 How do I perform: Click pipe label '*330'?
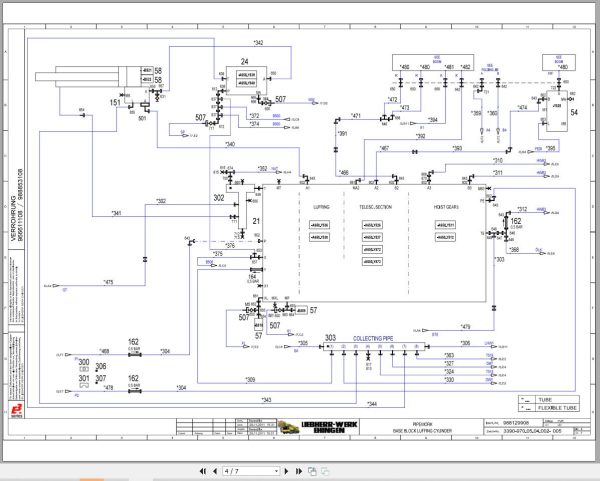coord(449,380)
